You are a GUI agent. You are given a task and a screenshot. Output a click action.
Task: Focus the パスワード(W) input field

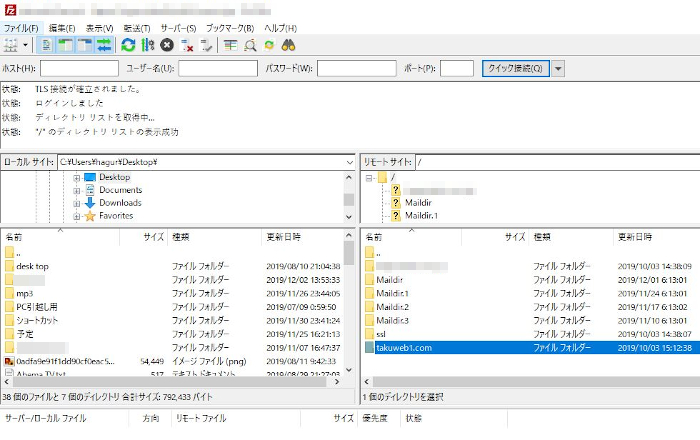click(357, 69)
